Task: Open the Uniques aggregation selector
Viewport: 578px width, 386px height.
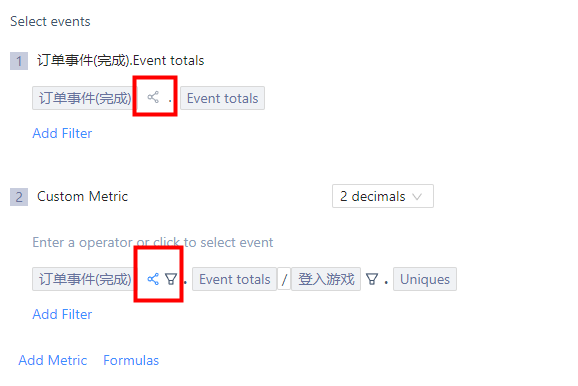Action: coord(425,279)
